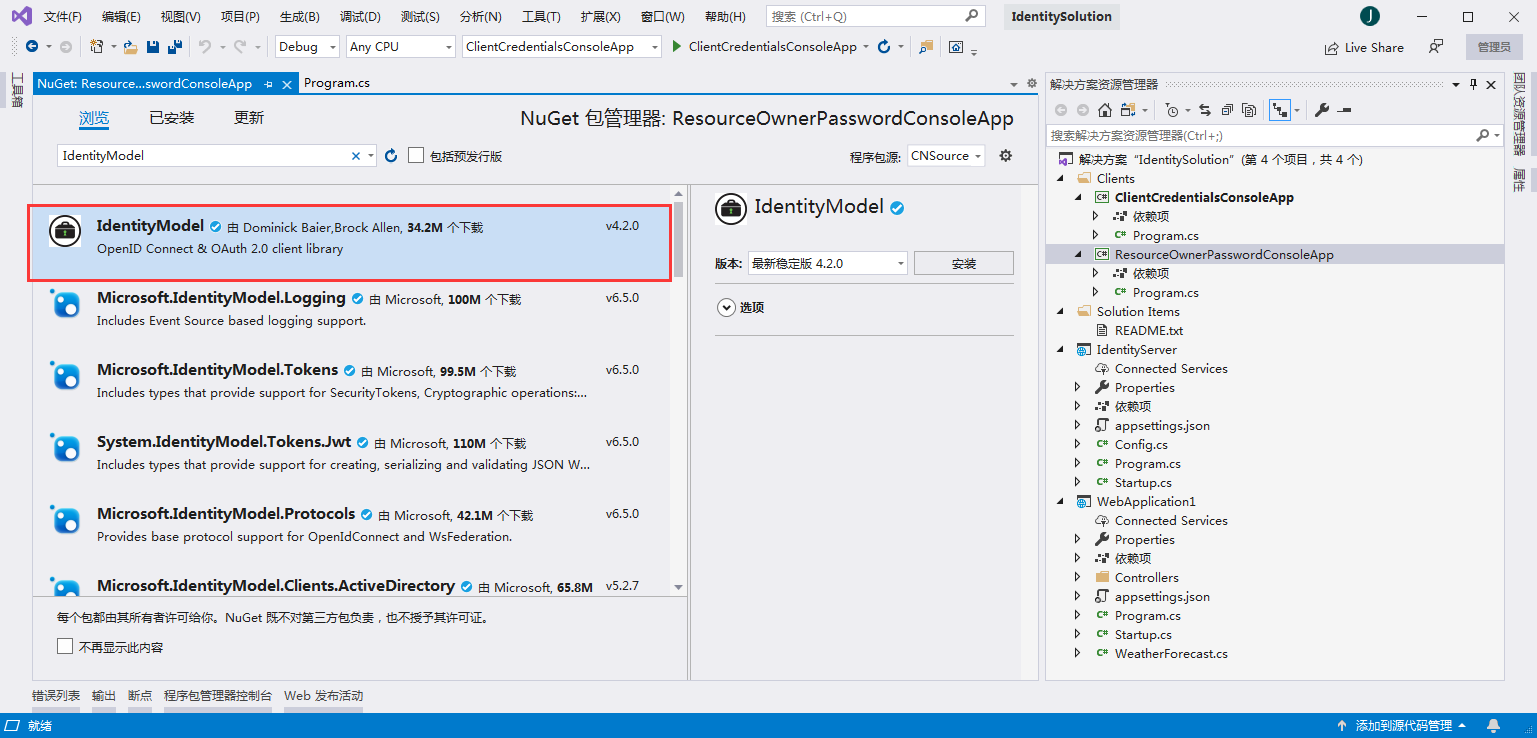Click the navigate backward arrow icon
Screen dimensions: 1537x738
[32, 46]
